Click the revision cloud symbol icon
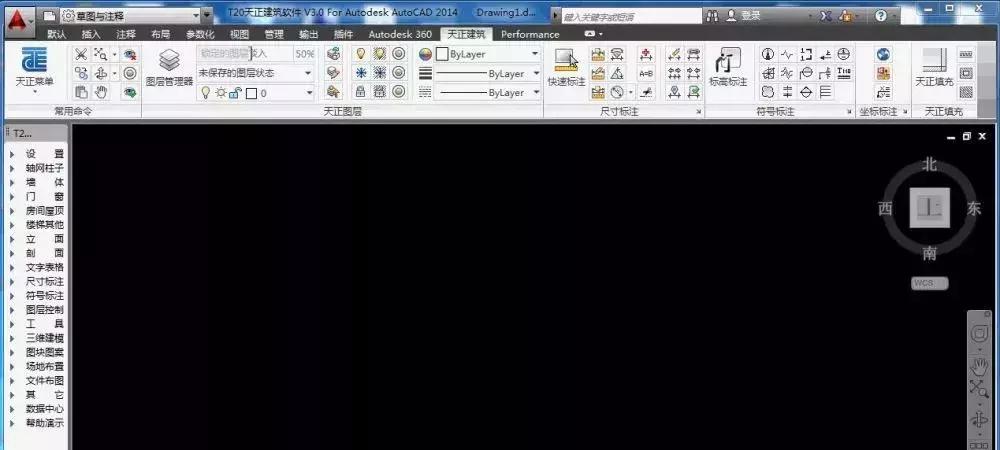Viewport: 1000px width, 450px height. coord(768,92)
